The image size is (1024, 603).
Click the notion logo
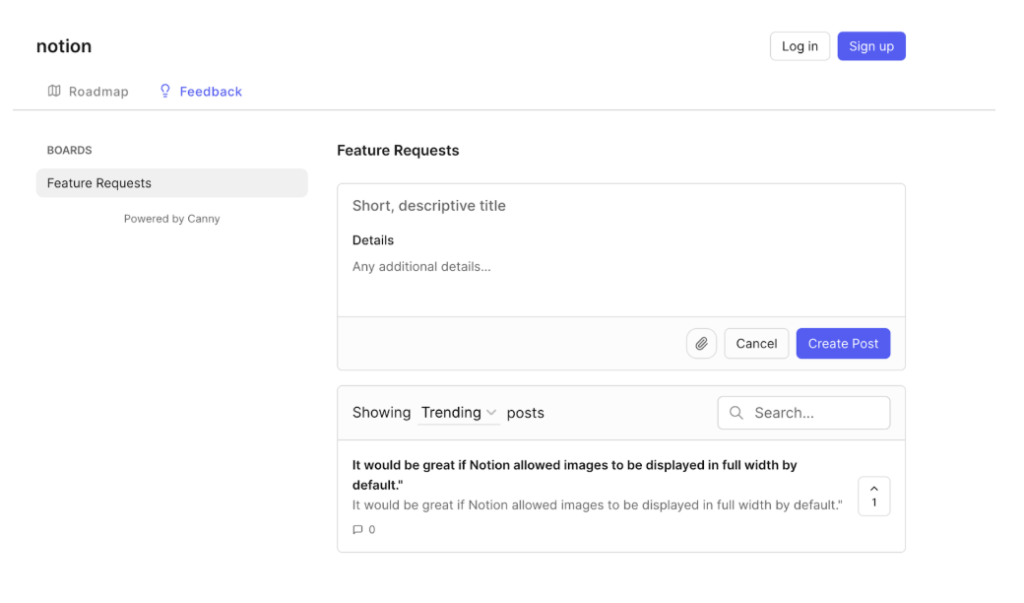point(63,45)
